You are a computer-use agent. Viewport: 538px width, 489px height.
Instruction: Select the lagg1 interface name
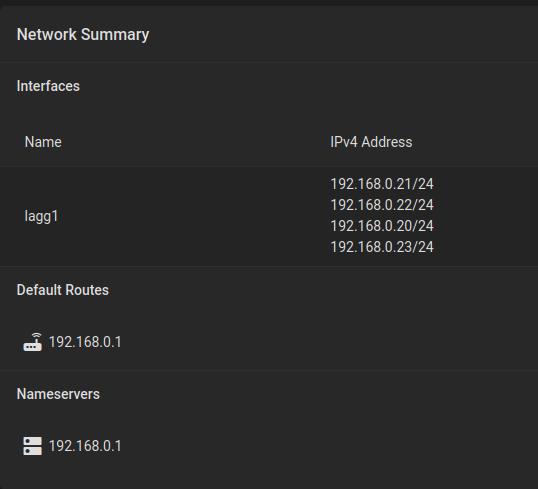coord(42,216)
